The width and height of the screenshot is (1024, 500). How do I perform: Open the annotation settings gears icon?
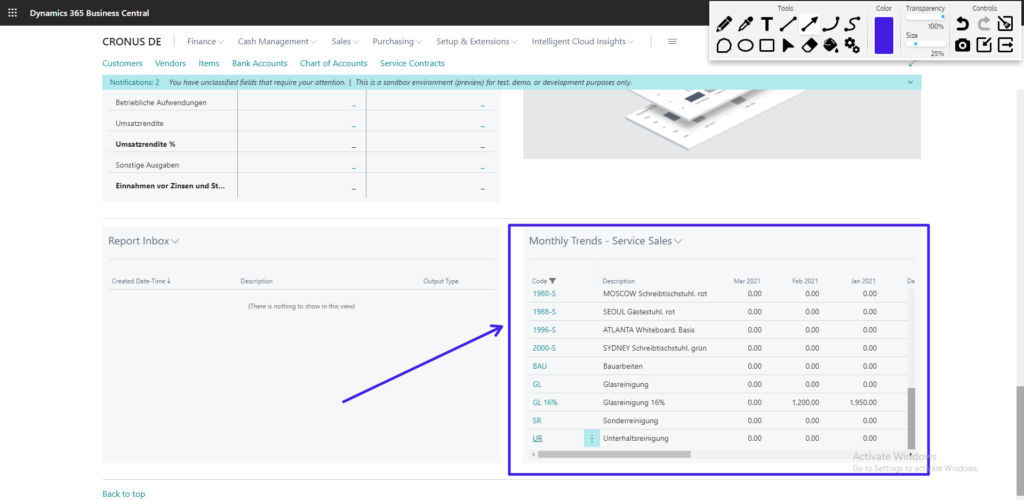click(852, 46)
